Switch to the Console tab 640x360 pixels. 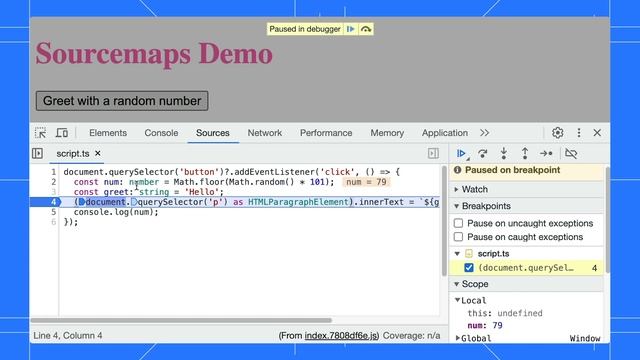pos(161,133)
